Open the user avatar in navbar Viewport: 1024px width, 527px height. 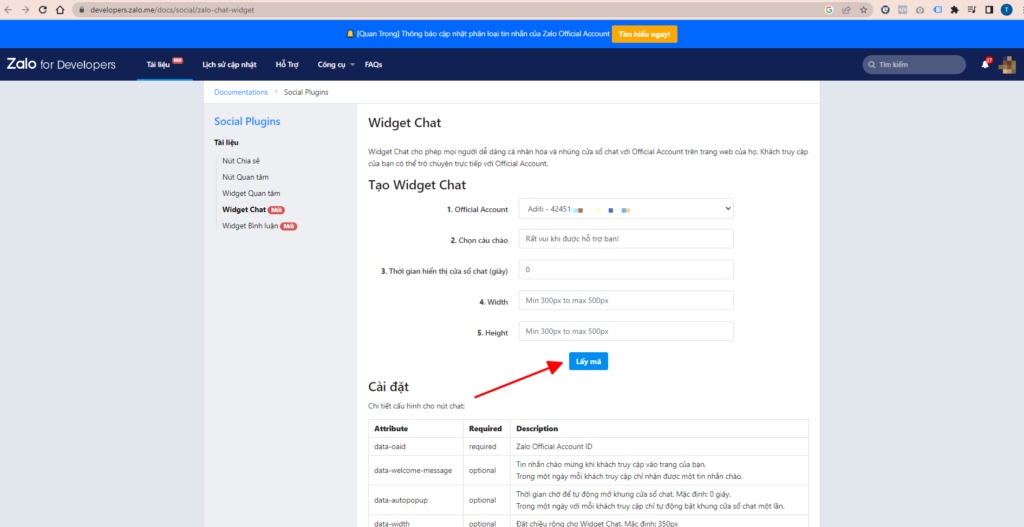[1007, 65]
